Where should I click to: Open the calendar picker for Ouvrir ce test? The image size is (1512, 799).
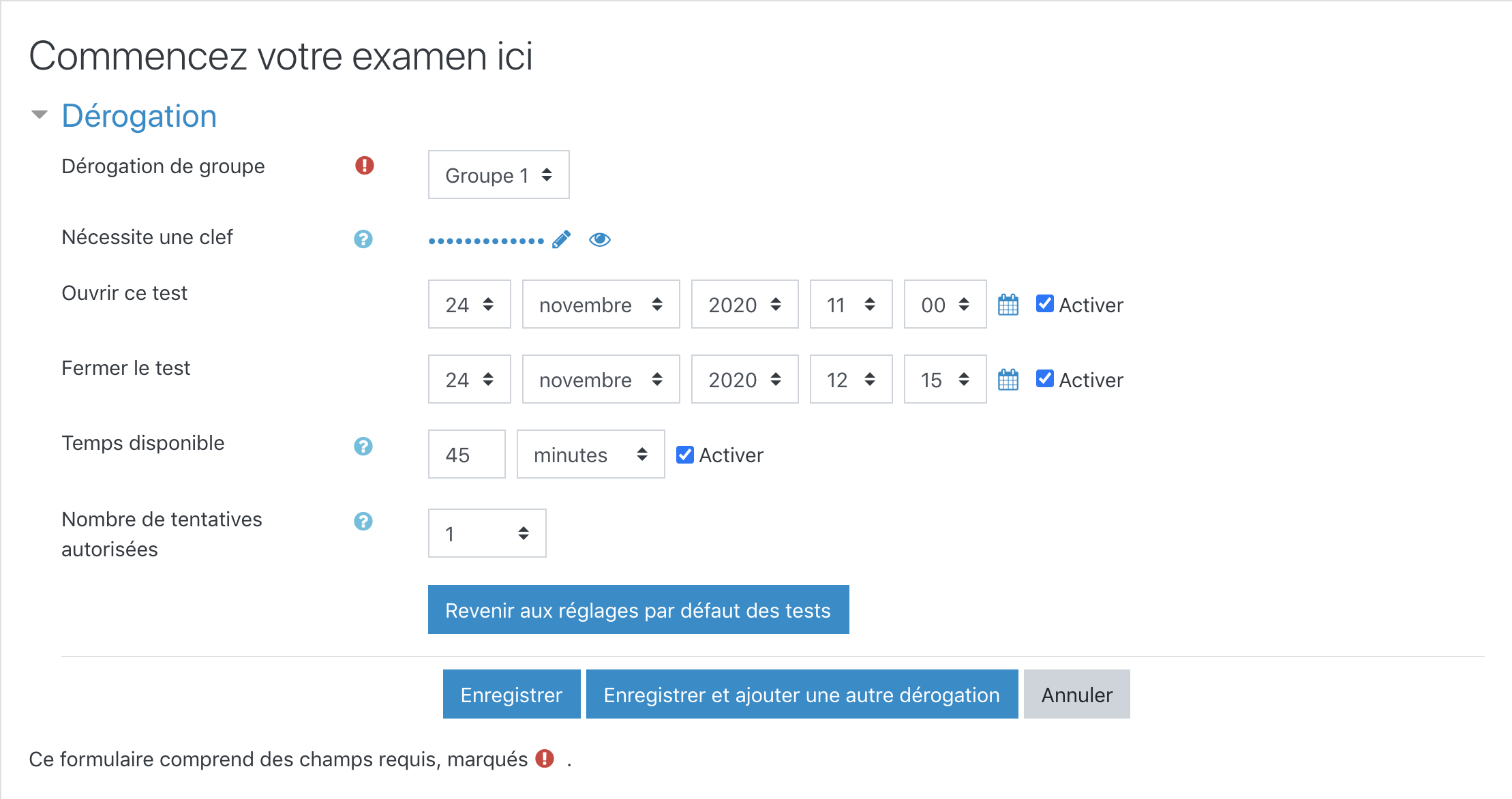[x=1008, y=305]
